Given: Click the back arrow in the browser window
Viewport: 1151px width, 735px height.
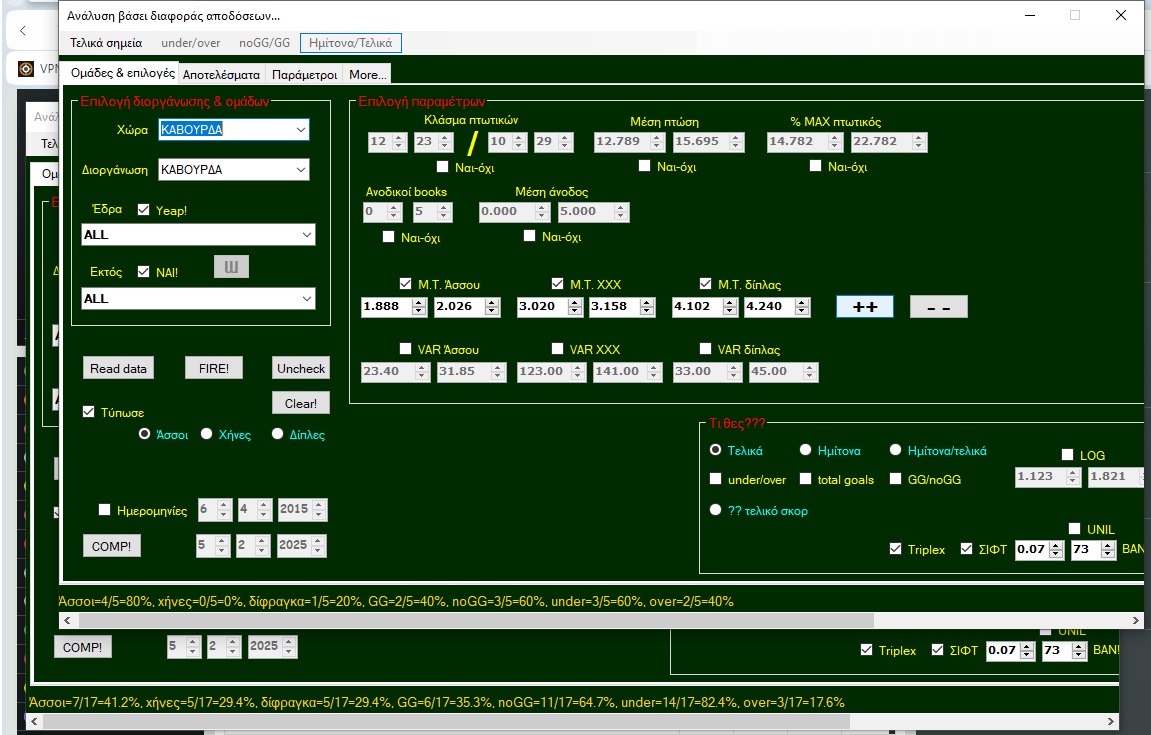Looking at the screenshot, I should tap(23, 31).
